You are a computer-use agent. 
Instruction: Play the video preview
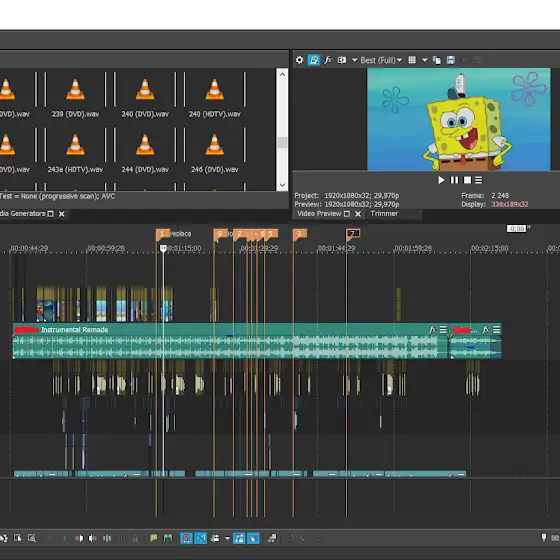tap(441, 180)
